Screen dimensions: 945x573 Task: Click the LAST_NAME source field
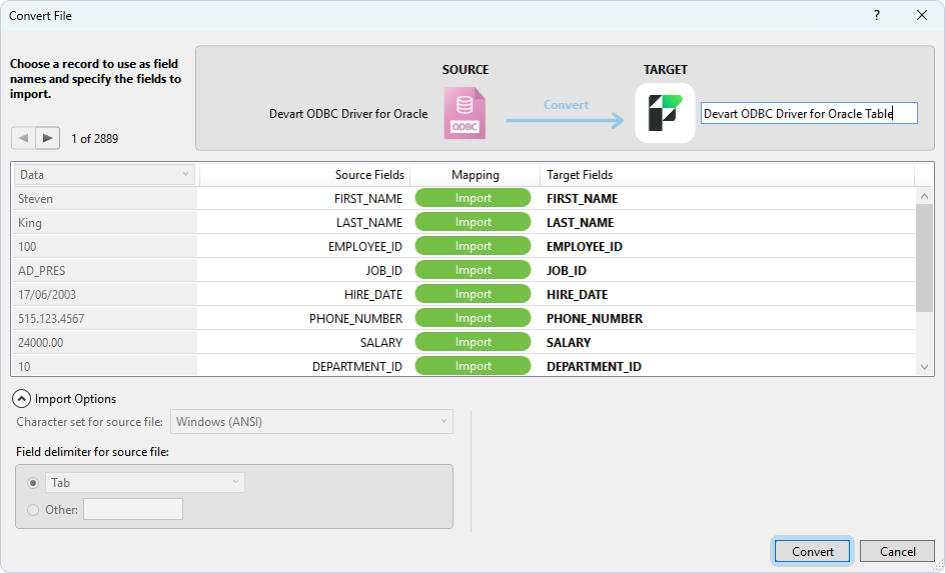(x=369, y=223)
